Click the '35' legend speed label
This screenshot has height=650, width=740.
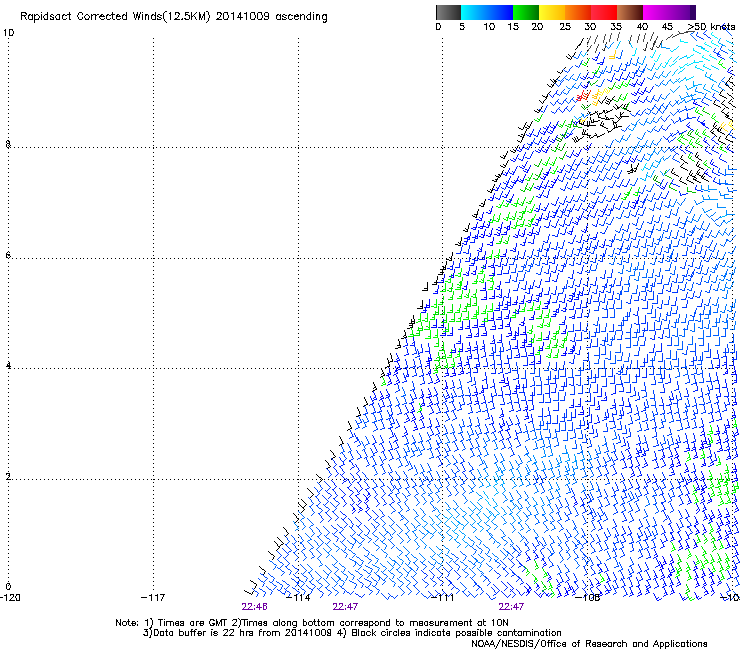pyautogui.click(x=616, y=27)
